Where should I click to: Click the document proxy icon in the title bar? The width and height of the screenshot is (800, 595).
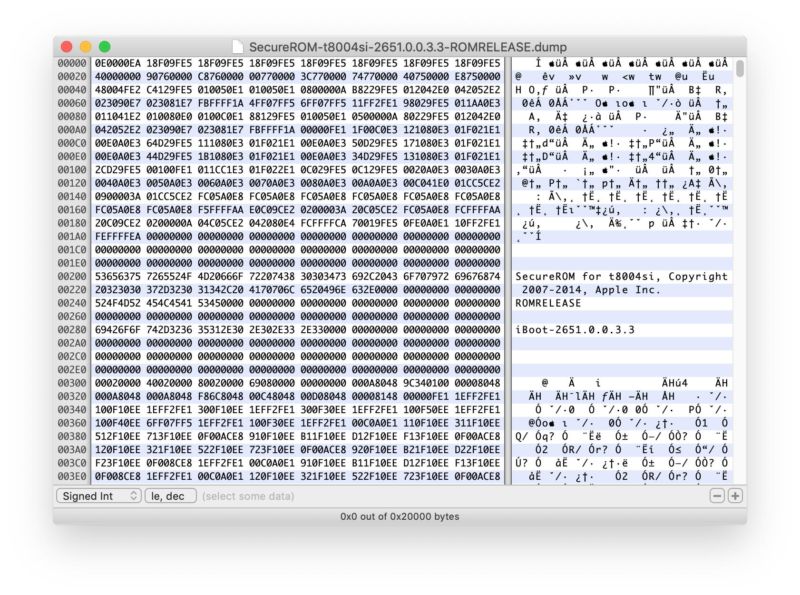(237, 46)
